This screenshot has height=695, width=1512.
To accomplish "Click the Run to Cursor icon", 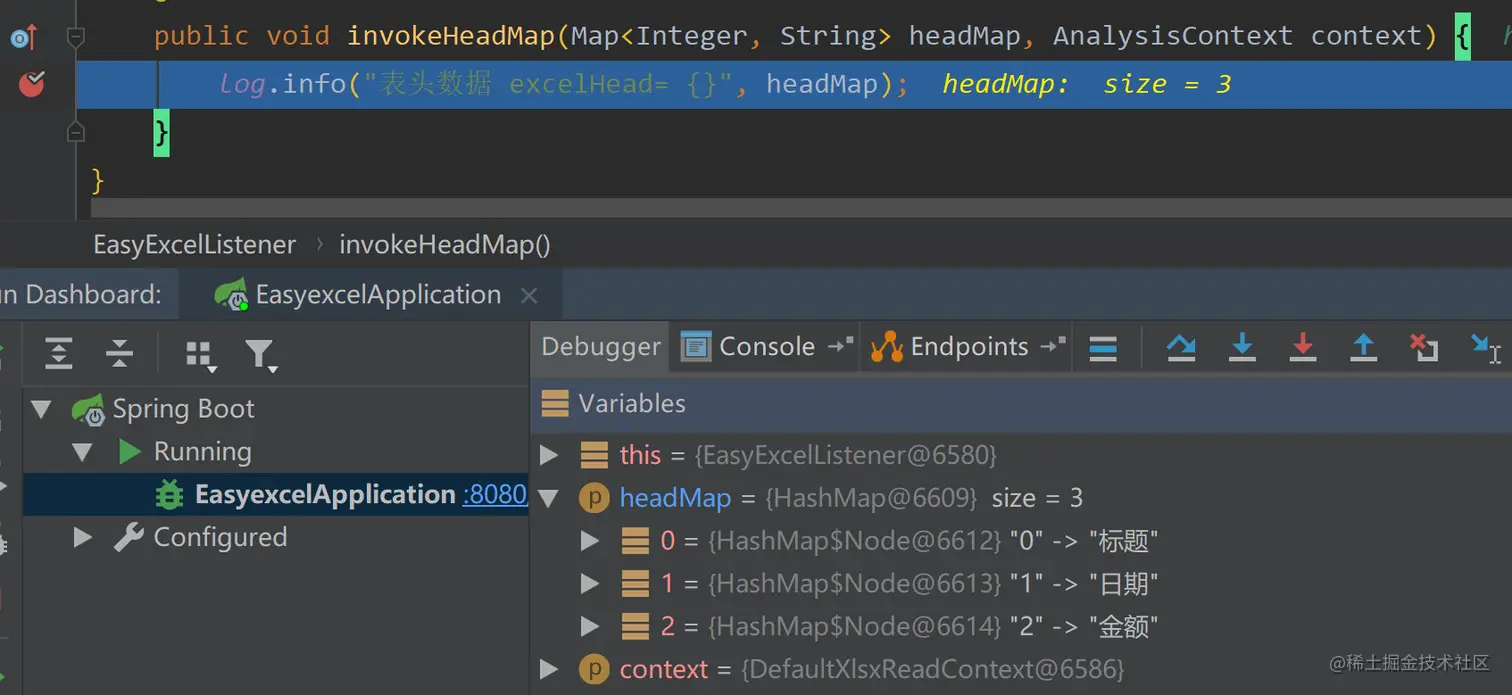I will pos(1485,347).
